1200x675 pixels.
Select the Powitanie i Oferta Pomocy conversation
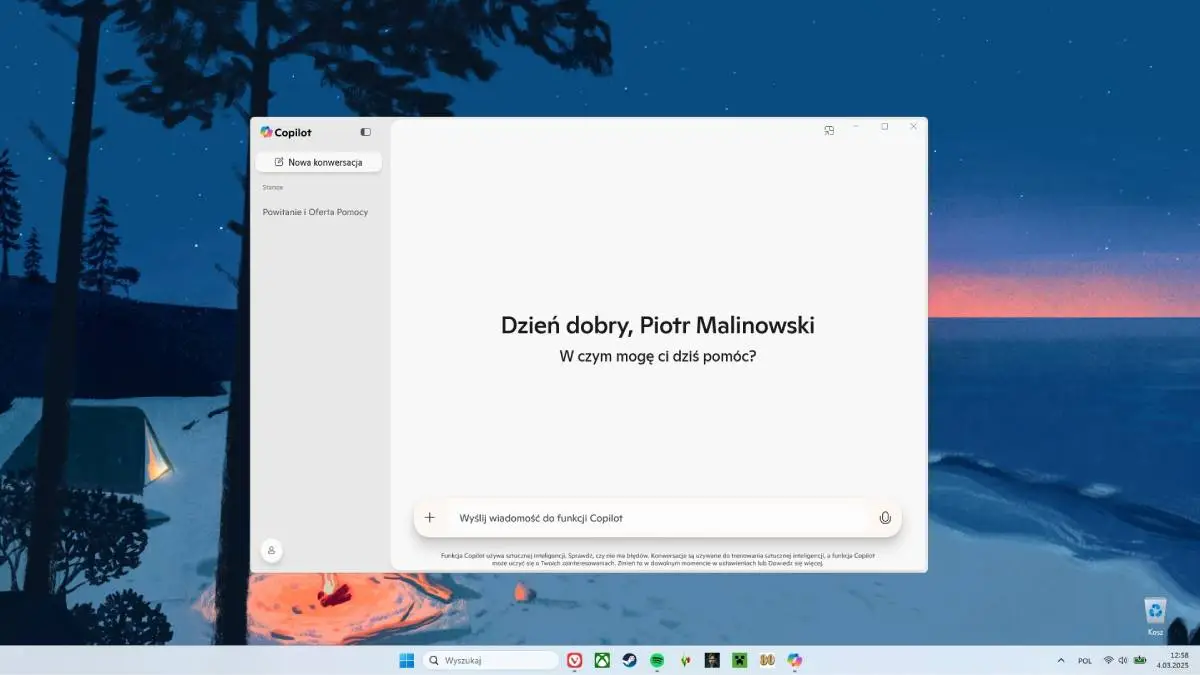318,212
